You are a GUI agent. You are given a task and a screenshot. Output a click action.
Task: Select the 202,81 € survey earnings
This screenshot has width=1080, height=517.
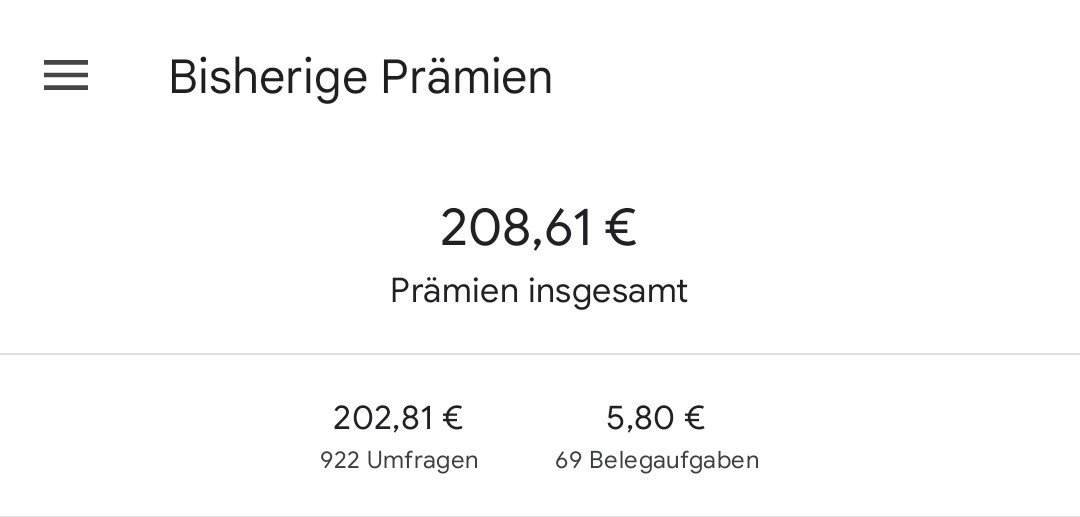[x=398, y=417]
